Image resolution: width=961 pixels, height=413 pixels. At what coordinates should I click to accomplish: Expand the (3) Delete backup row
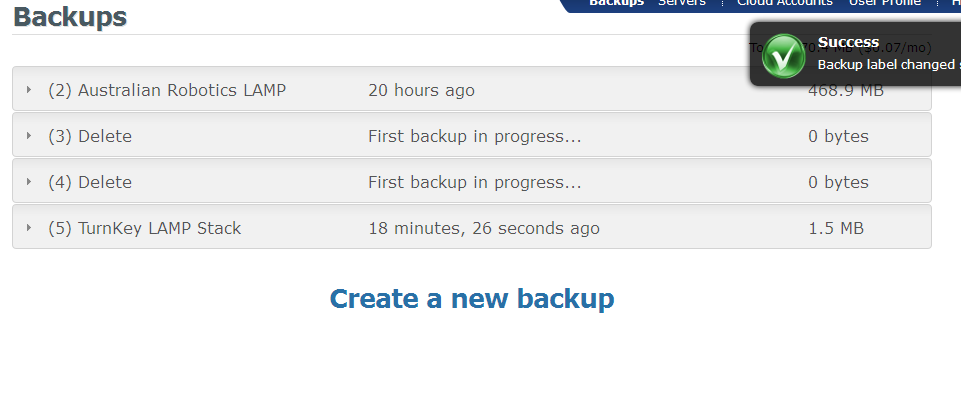click(29, 136)
